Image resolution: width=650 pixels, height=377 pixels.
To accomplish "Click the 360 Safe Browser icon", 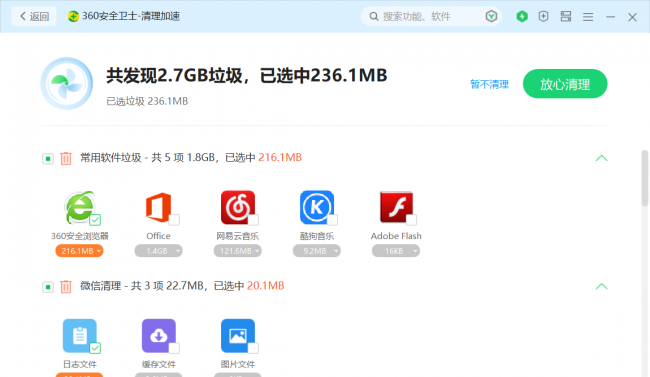I will pyautogui.click(x=79, y=207).
